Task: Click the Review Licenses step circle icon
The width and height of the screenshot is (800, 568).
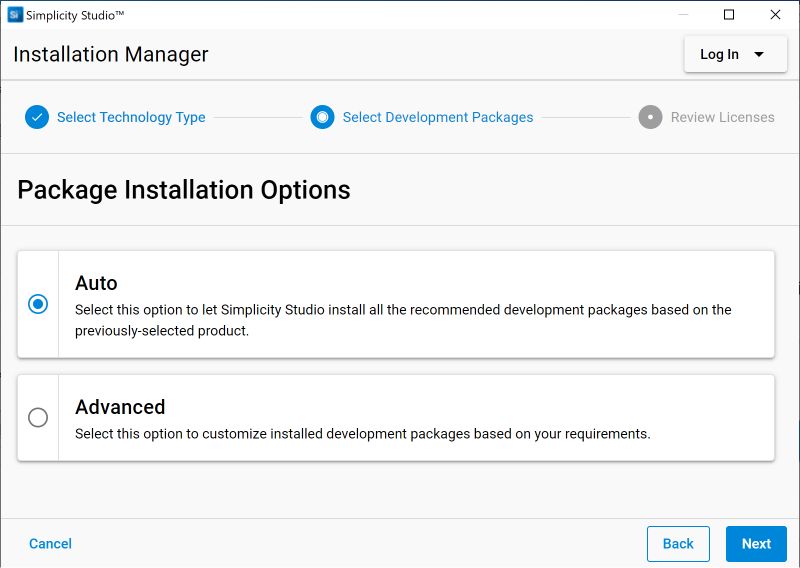Action: point(650,117)
